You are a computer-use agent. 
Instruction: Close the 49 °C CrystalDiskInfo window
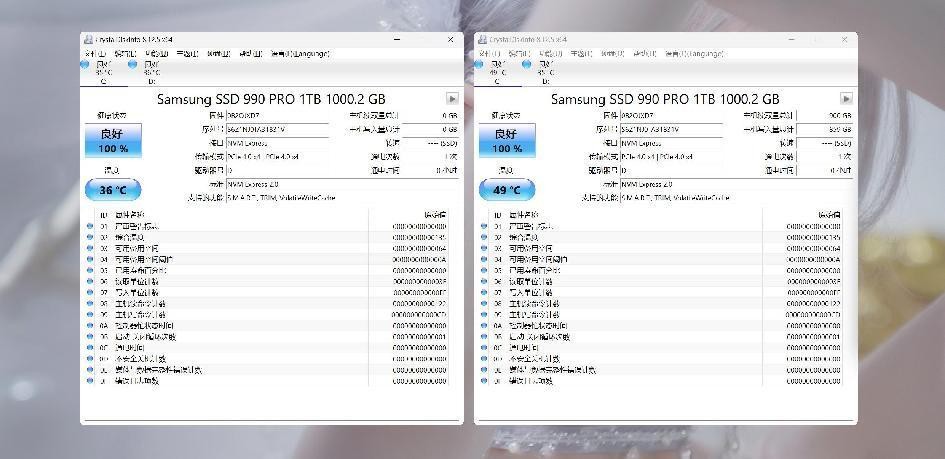(844, 40)
